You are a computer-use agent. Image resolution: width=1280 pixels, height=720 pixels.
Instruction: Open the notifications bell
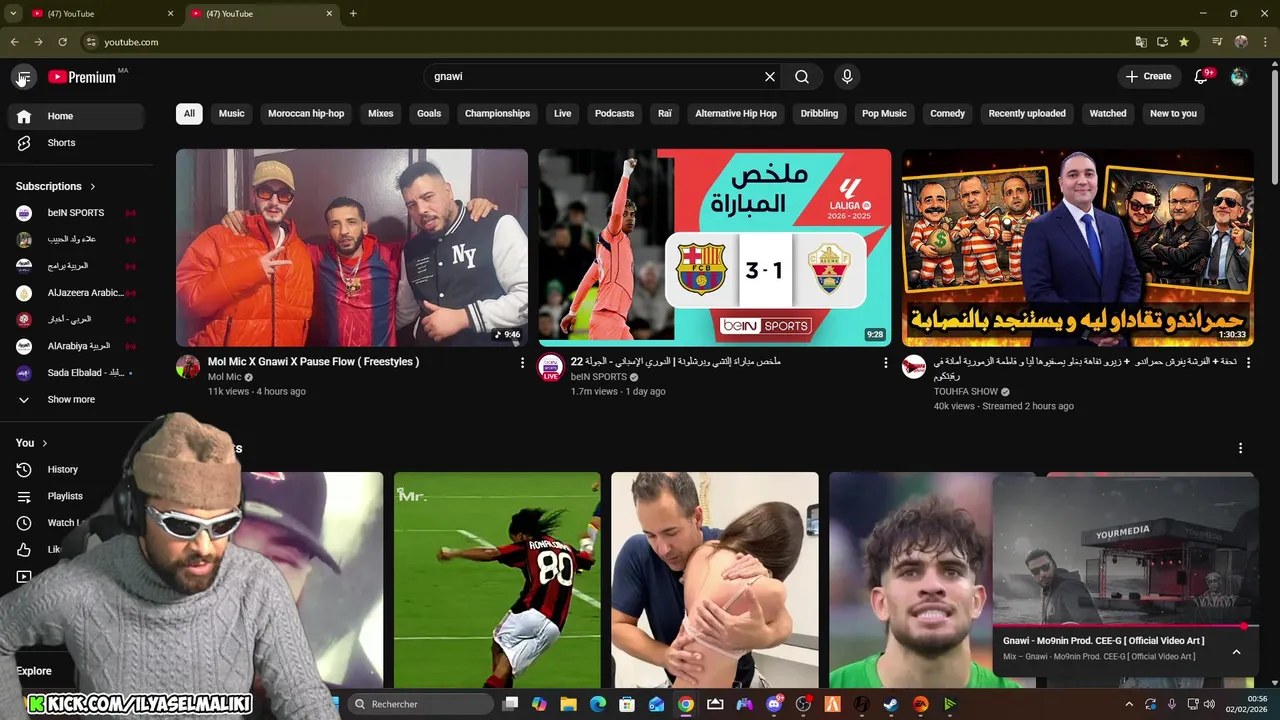(x=1202, y=77)
